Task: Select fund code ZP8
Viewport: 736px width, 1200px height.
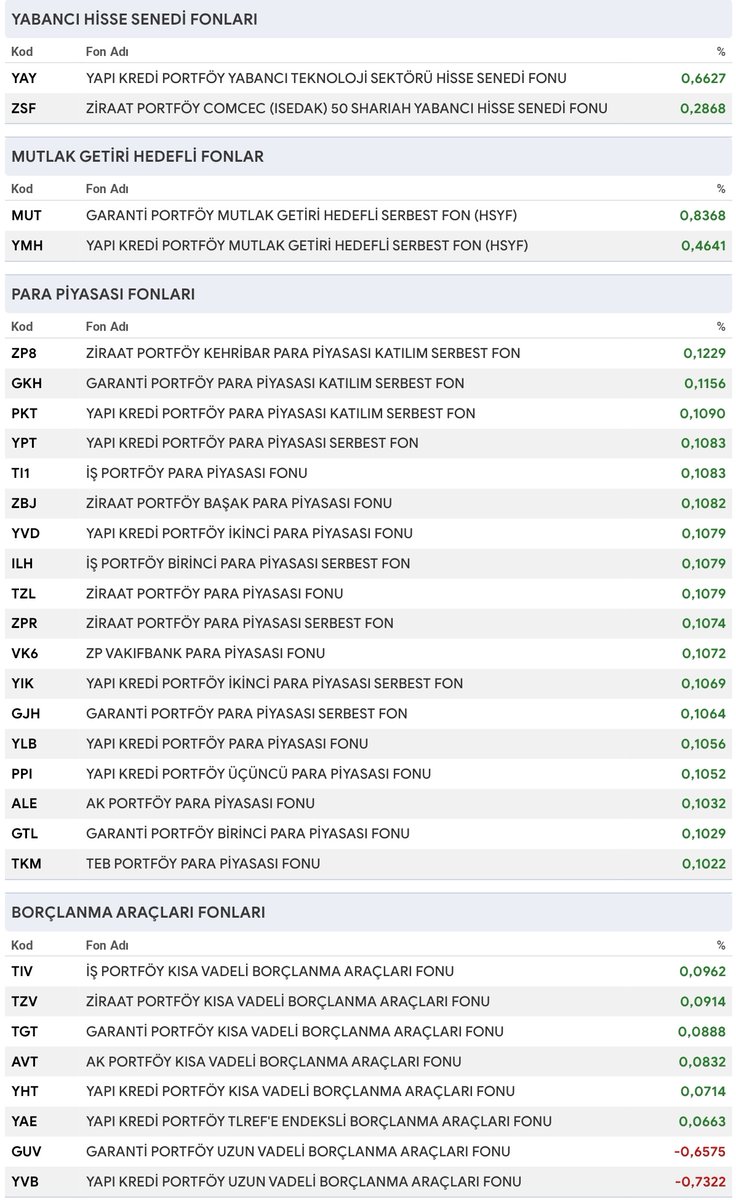Action: point(25,353)
